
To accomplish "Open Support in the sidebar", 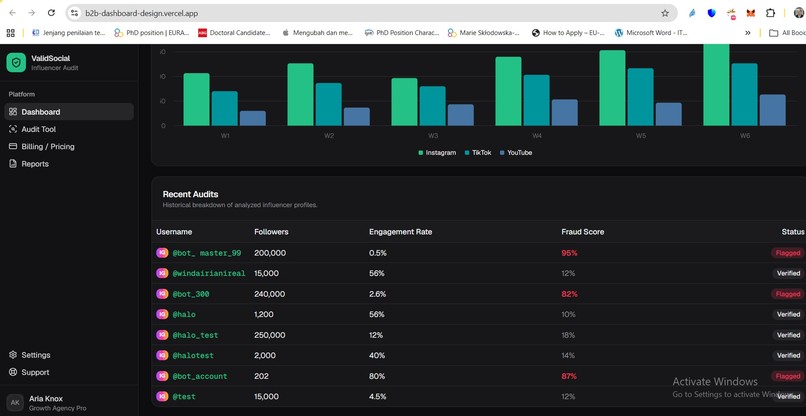I will 69,372.
